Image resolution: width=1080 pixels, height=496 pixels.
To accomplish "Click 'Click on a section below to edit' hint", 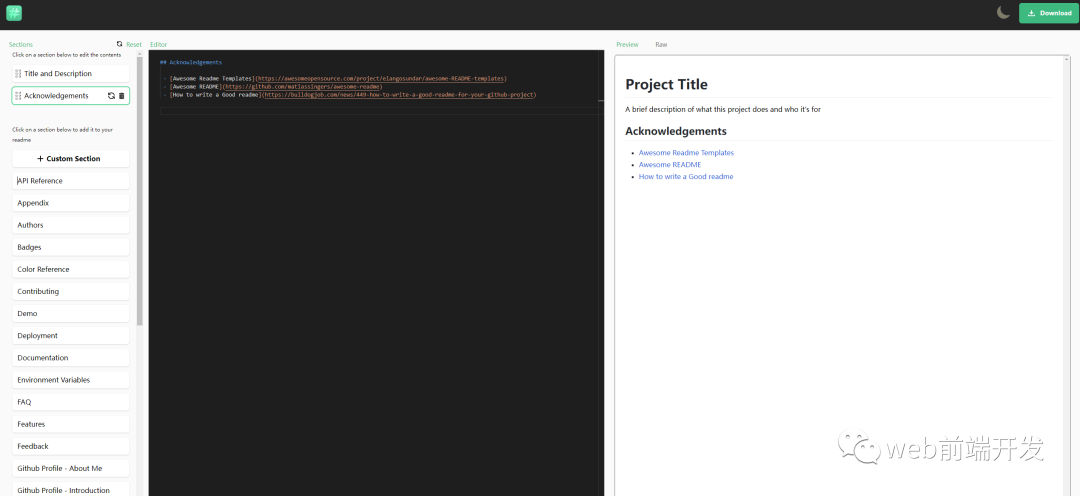I will coord(67,55).
